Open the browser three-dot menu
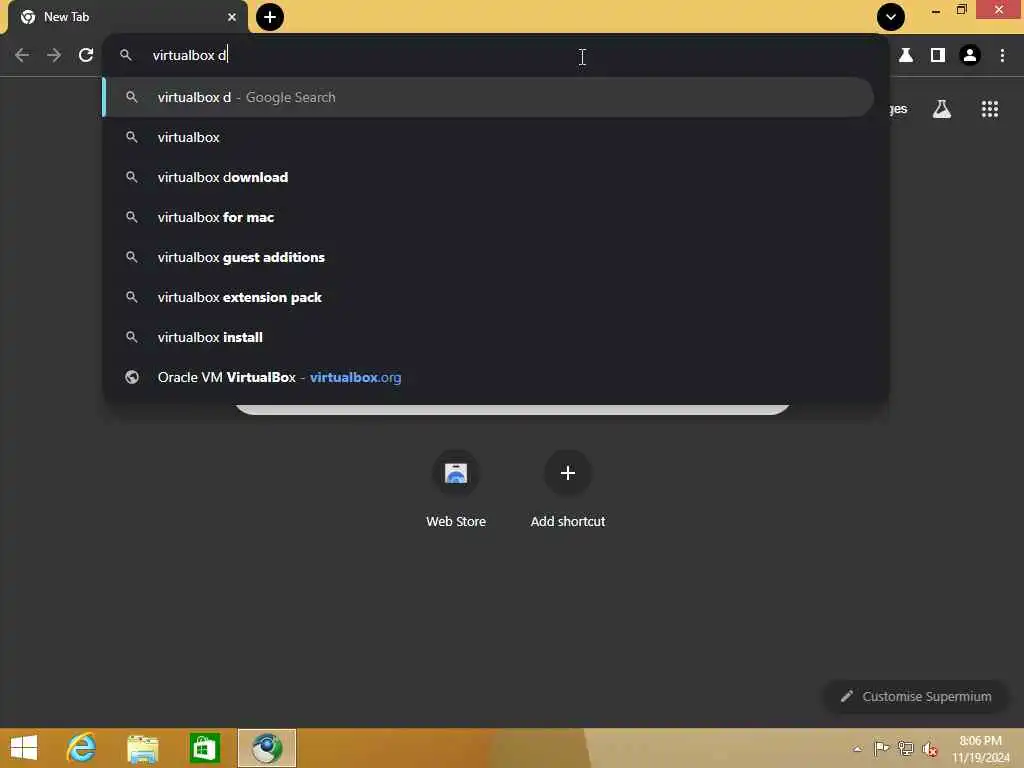1024x768 pixels. tap(1002, 56)
